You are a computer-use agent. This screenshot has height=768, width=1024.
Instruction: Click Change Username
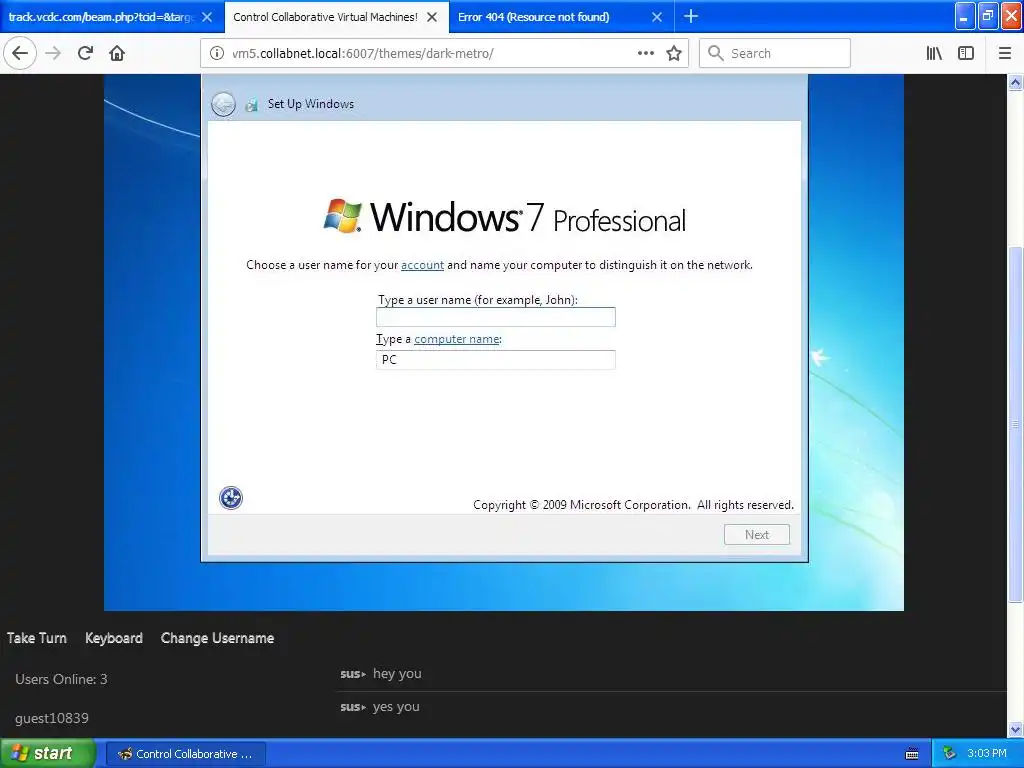tap(217, 638)
